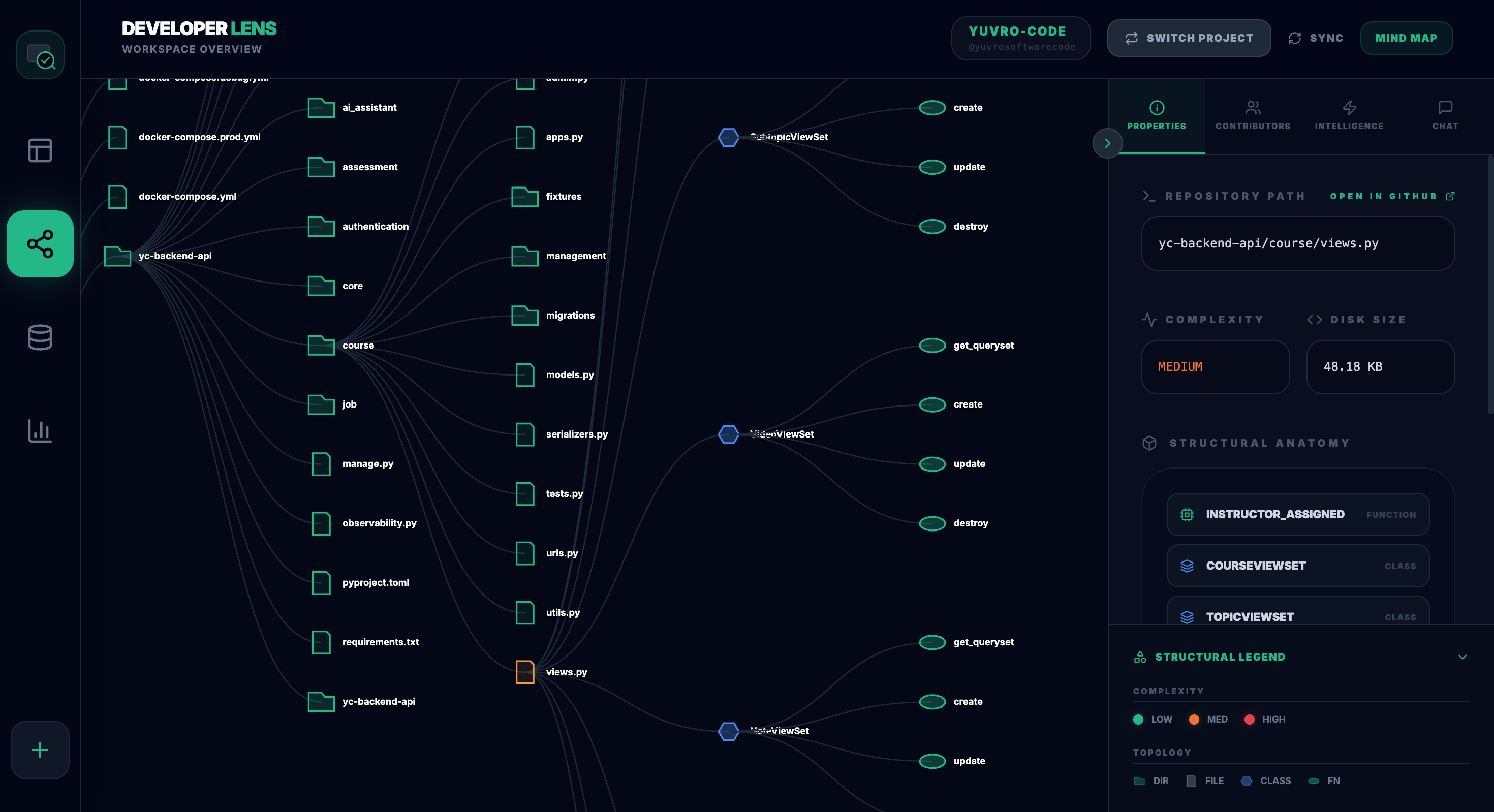Open the Chat tab
The height and width of the screenshot is (812, 1494).
coord(1445,116)
